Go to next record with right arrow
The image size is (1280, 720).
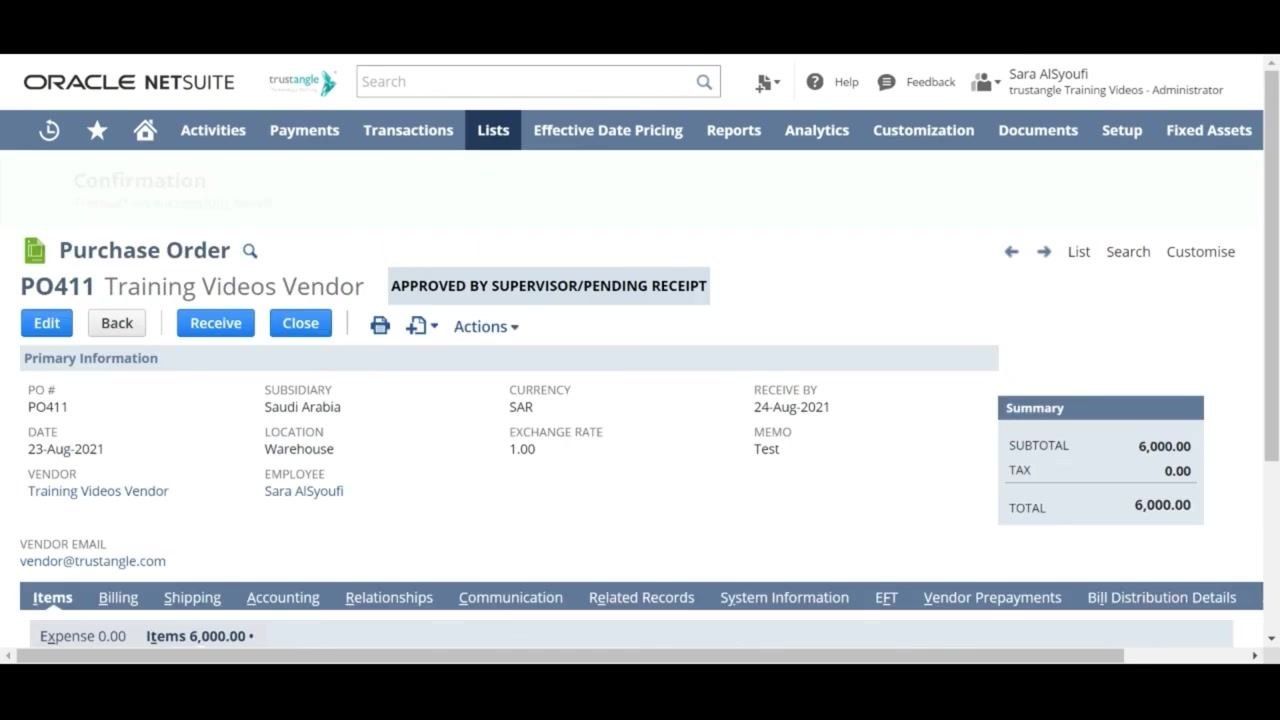tap(1044, 252)
